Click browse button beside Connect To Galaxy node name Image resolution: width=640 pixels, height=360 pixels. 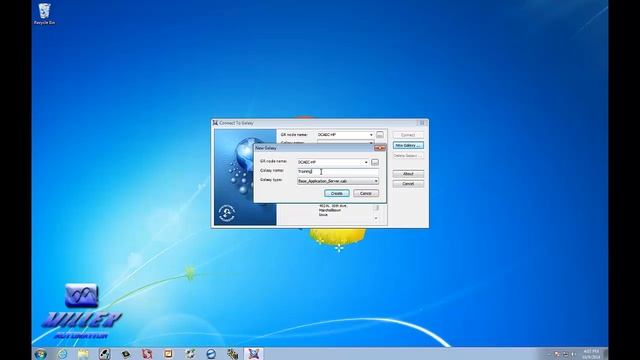tap(380, 135)
